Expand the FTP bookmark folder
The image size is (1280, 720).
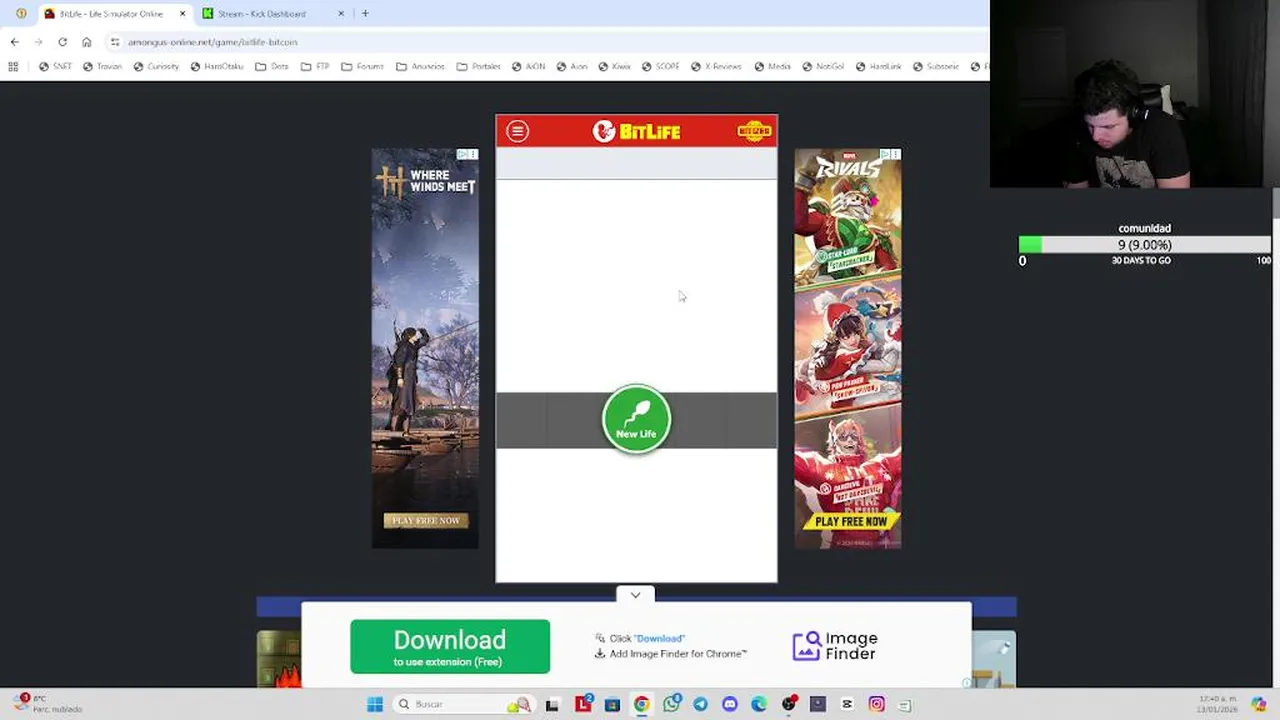[315, 67]
